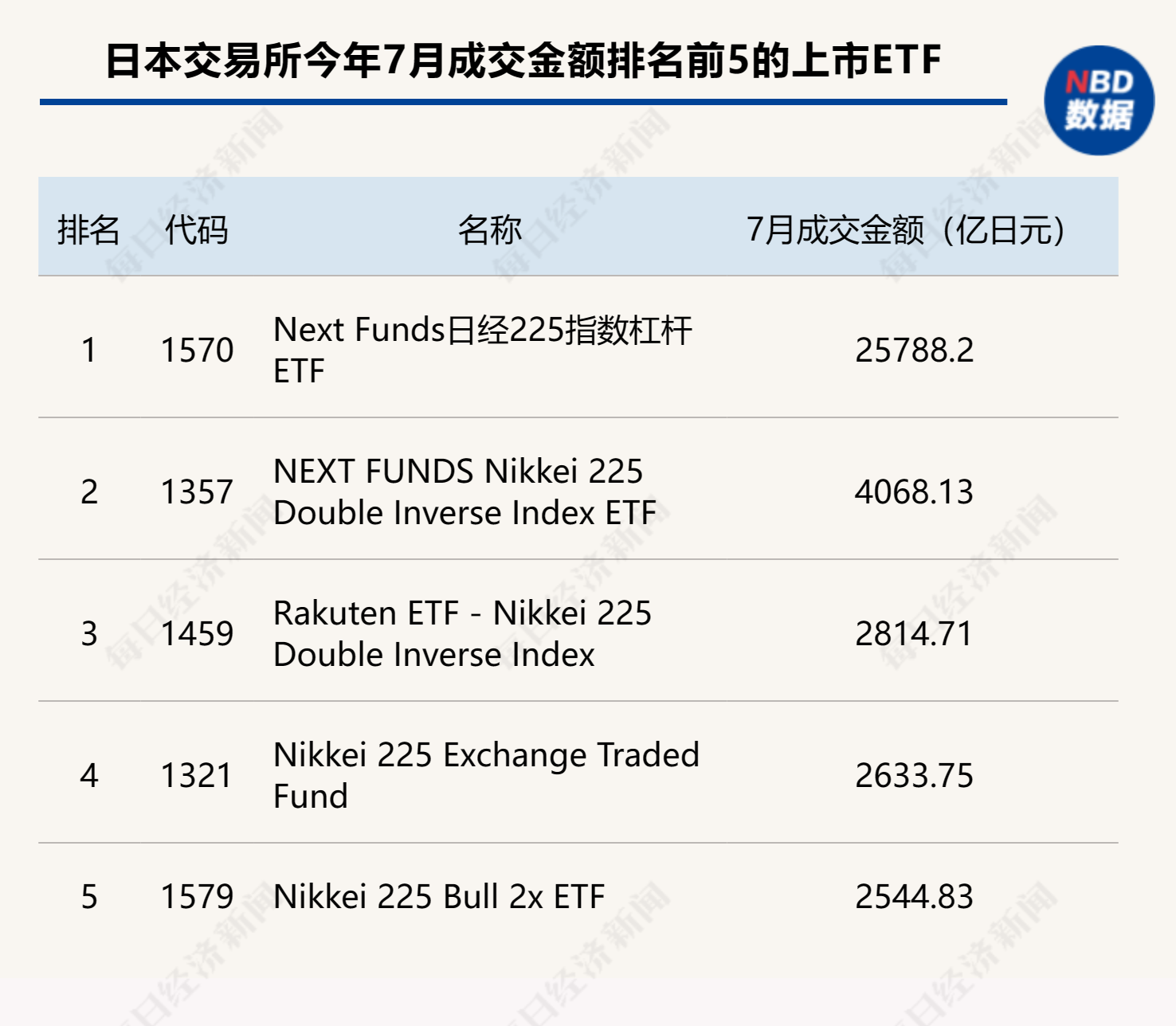Select the amount 25788.2

pyautogui.click(x=915, y=350)
